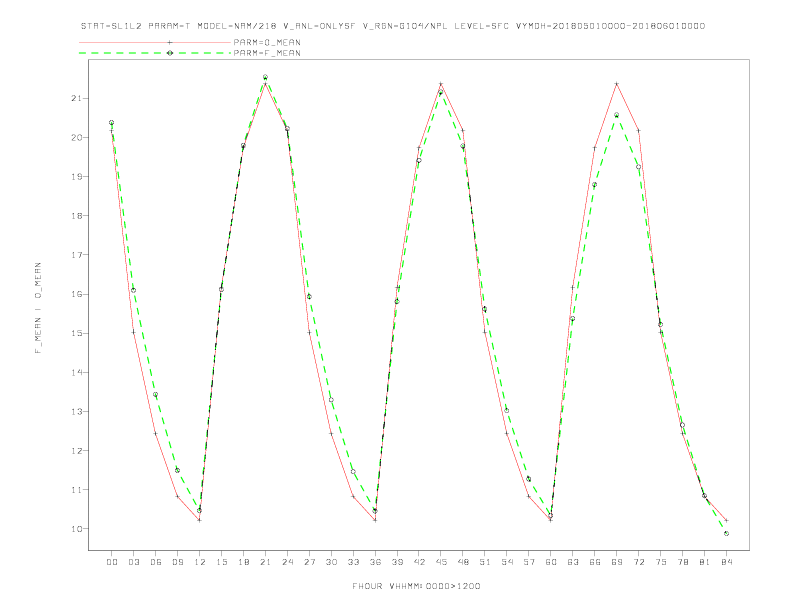
Task: Click y-axis tick label 21
Action: (x=77, y=98)
